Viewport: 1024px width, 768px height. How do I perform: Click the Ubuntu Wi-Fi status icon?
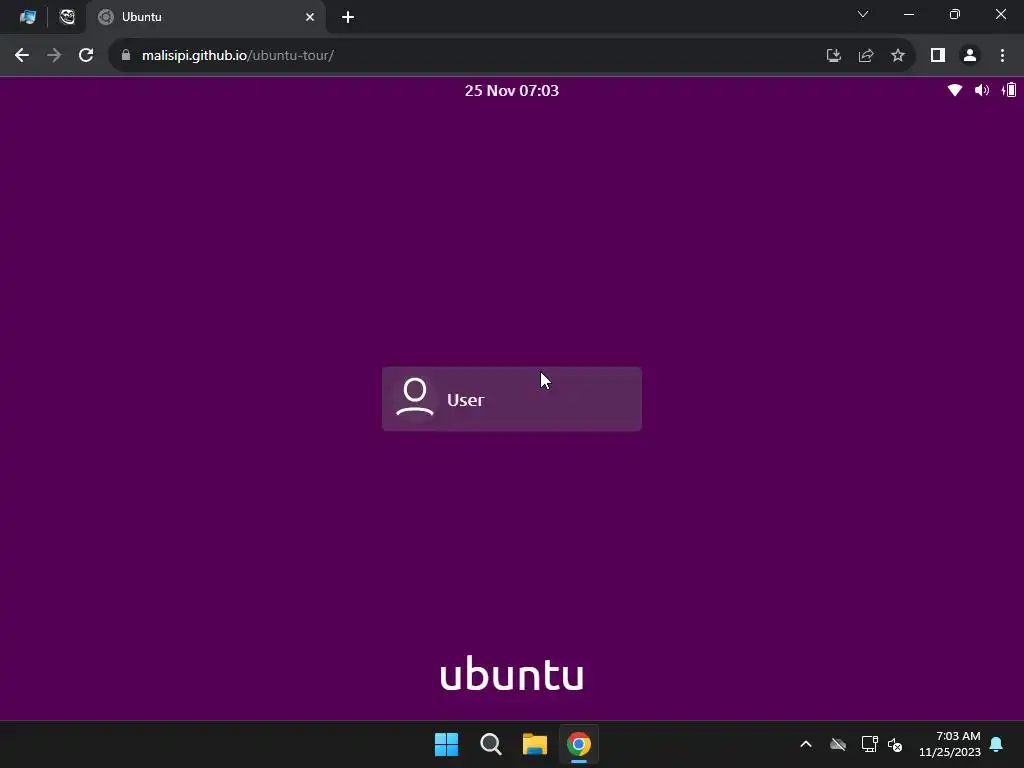(955, 90)
